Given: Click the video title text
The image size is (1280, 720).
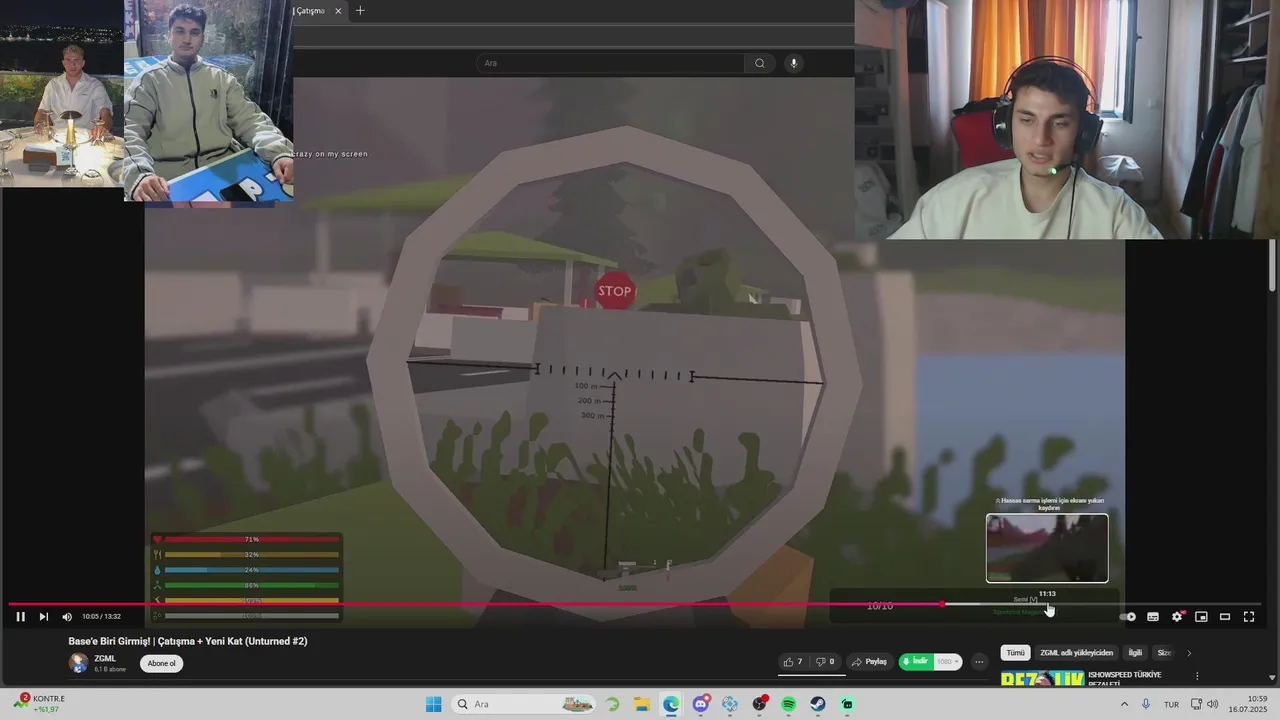Looking at the screenshot, I should pyautogui.click(x=188, y=641).
